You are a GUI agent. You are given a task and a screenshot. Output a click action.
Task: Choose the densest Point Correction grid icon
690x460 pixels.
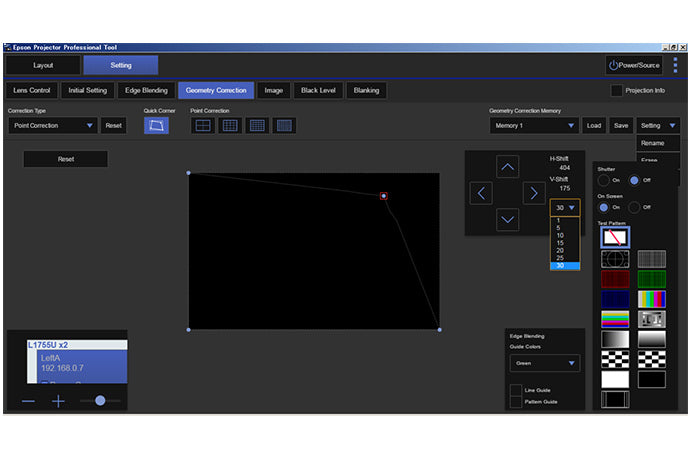(284, 125)
